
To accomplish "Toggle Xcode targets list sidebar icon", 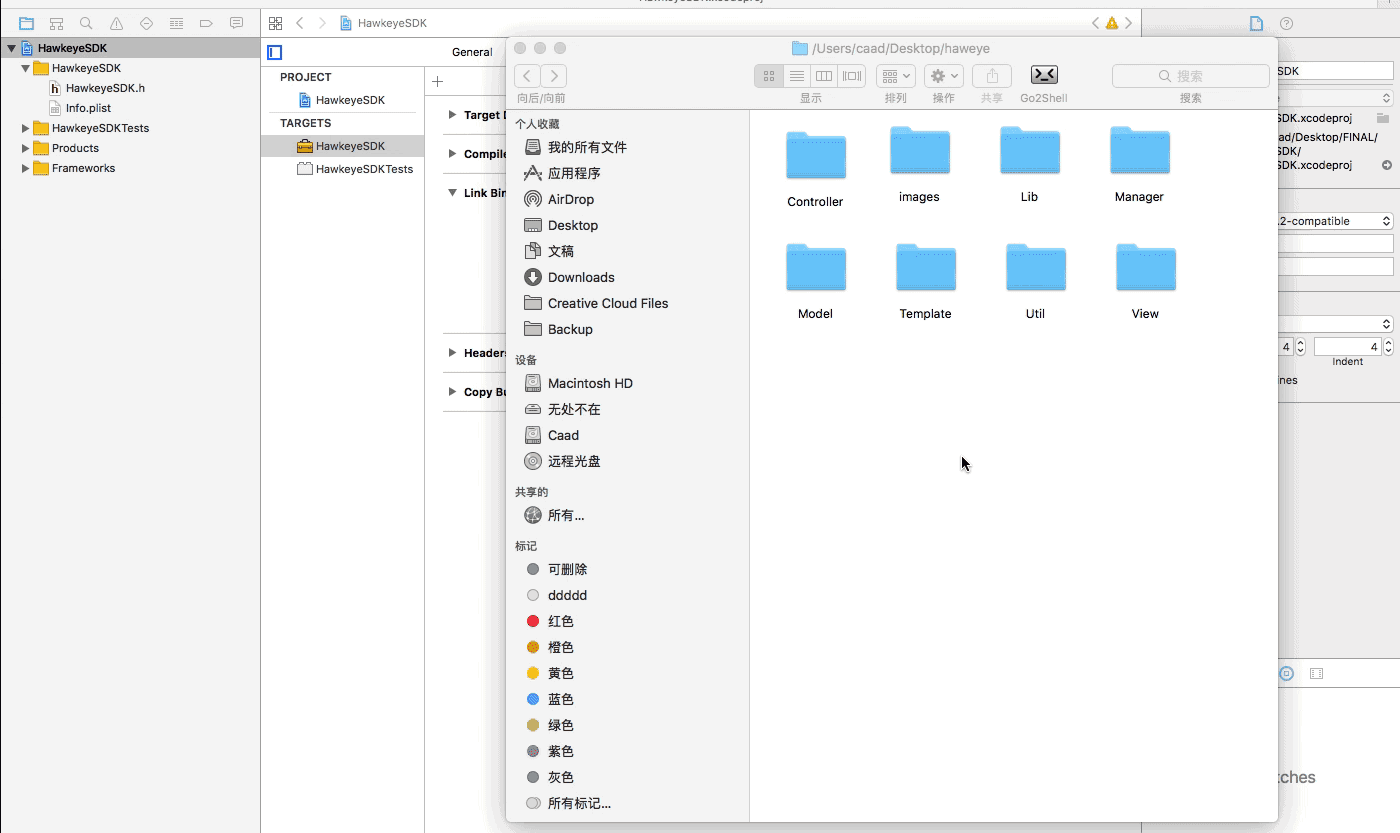I will (275, 52).
